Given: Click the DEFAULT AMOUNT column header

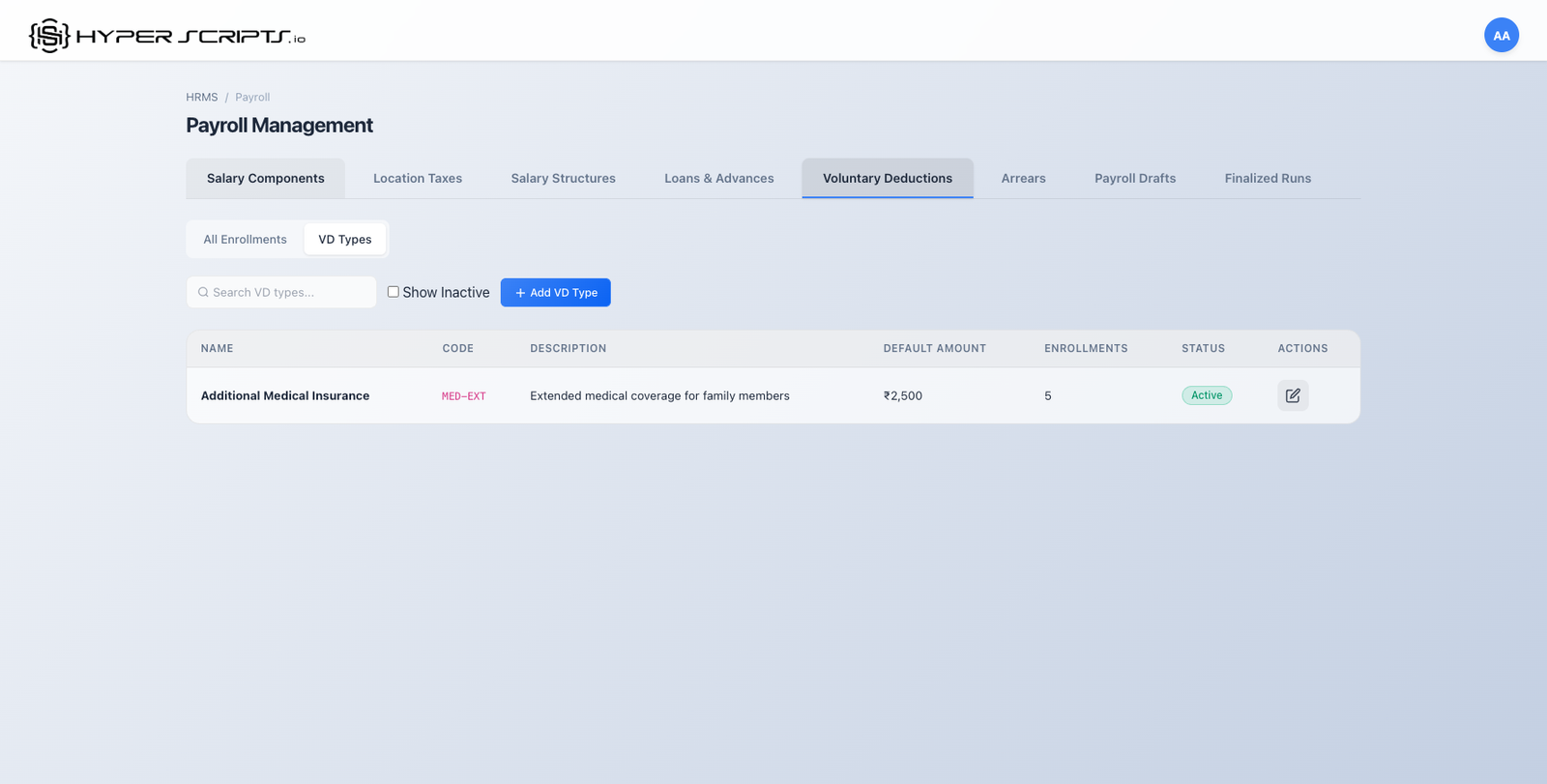Looking at the screenshot, I should pos(935,348).
